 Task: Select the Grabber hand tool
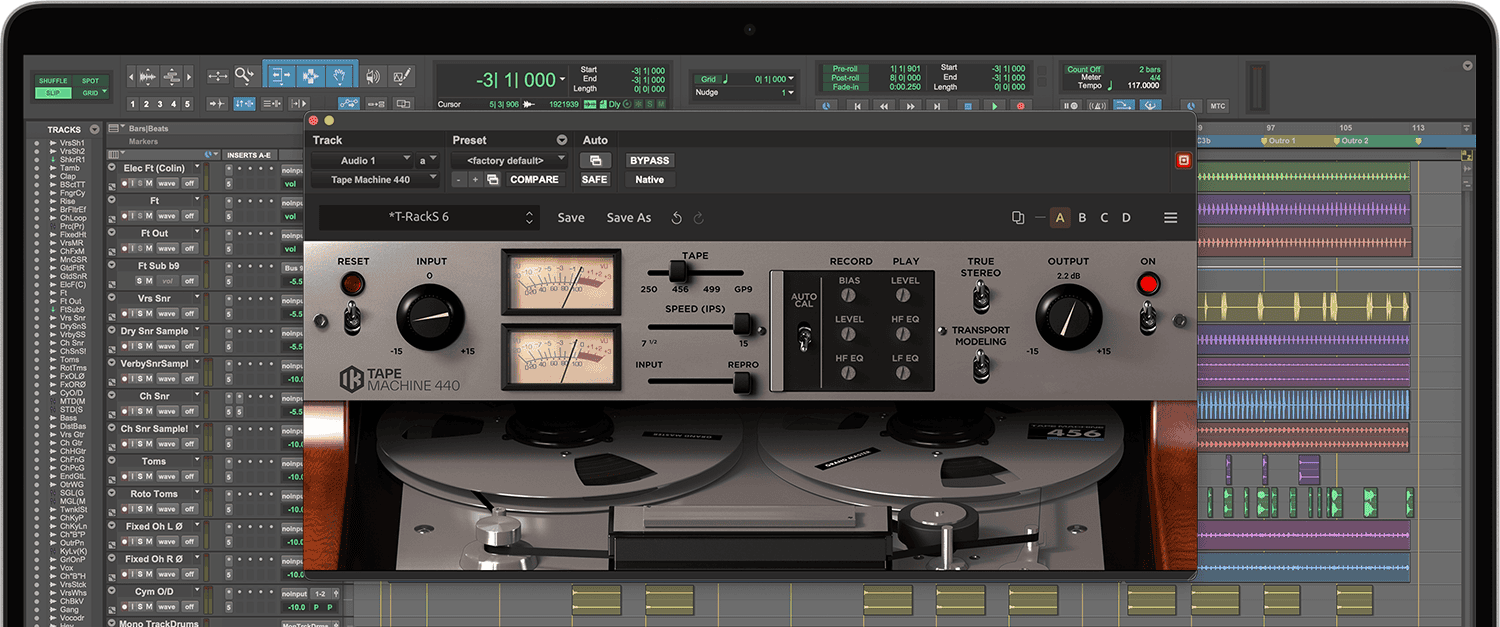pyautogui.click(x=339, y=75)
